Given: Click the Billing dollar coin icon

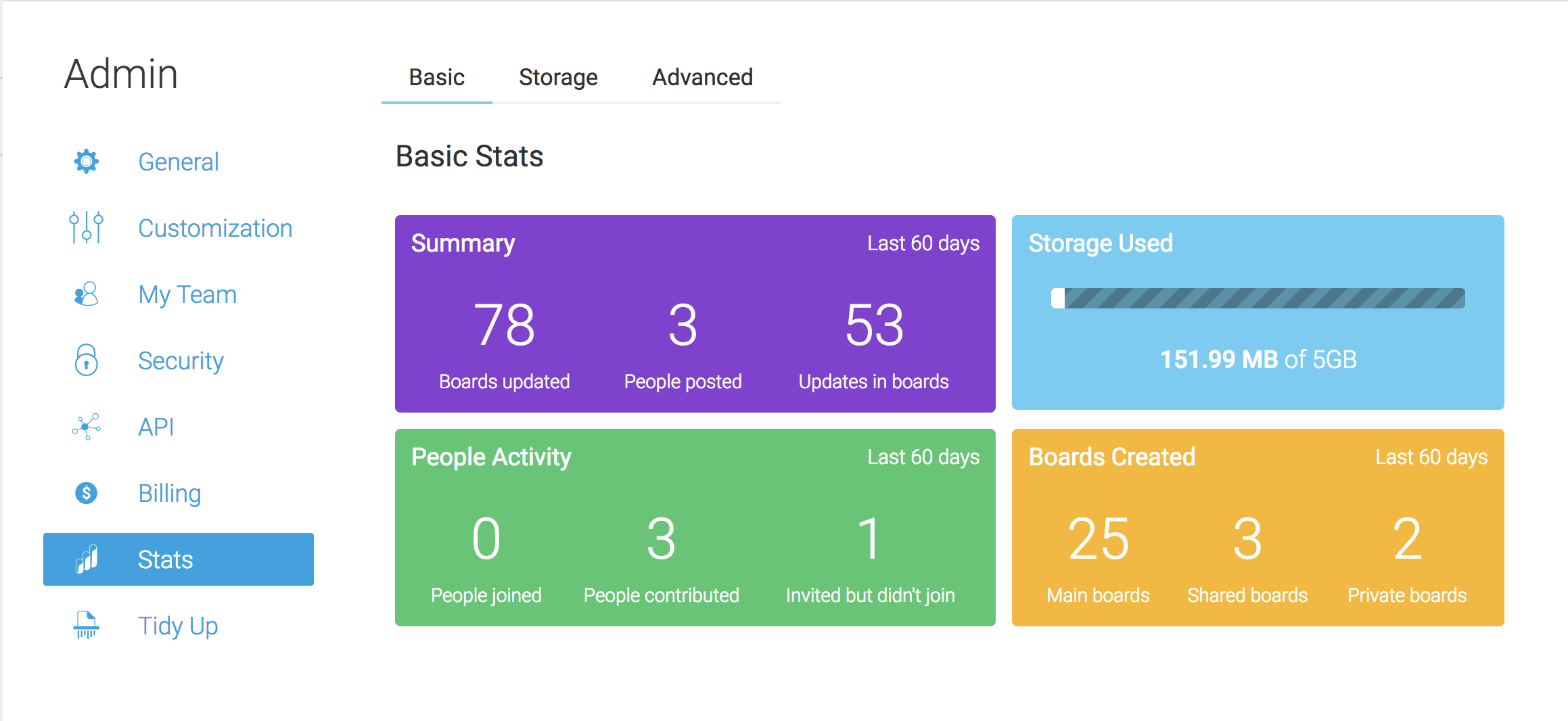Looking at the screenshot, I should (x=87, y=493).
